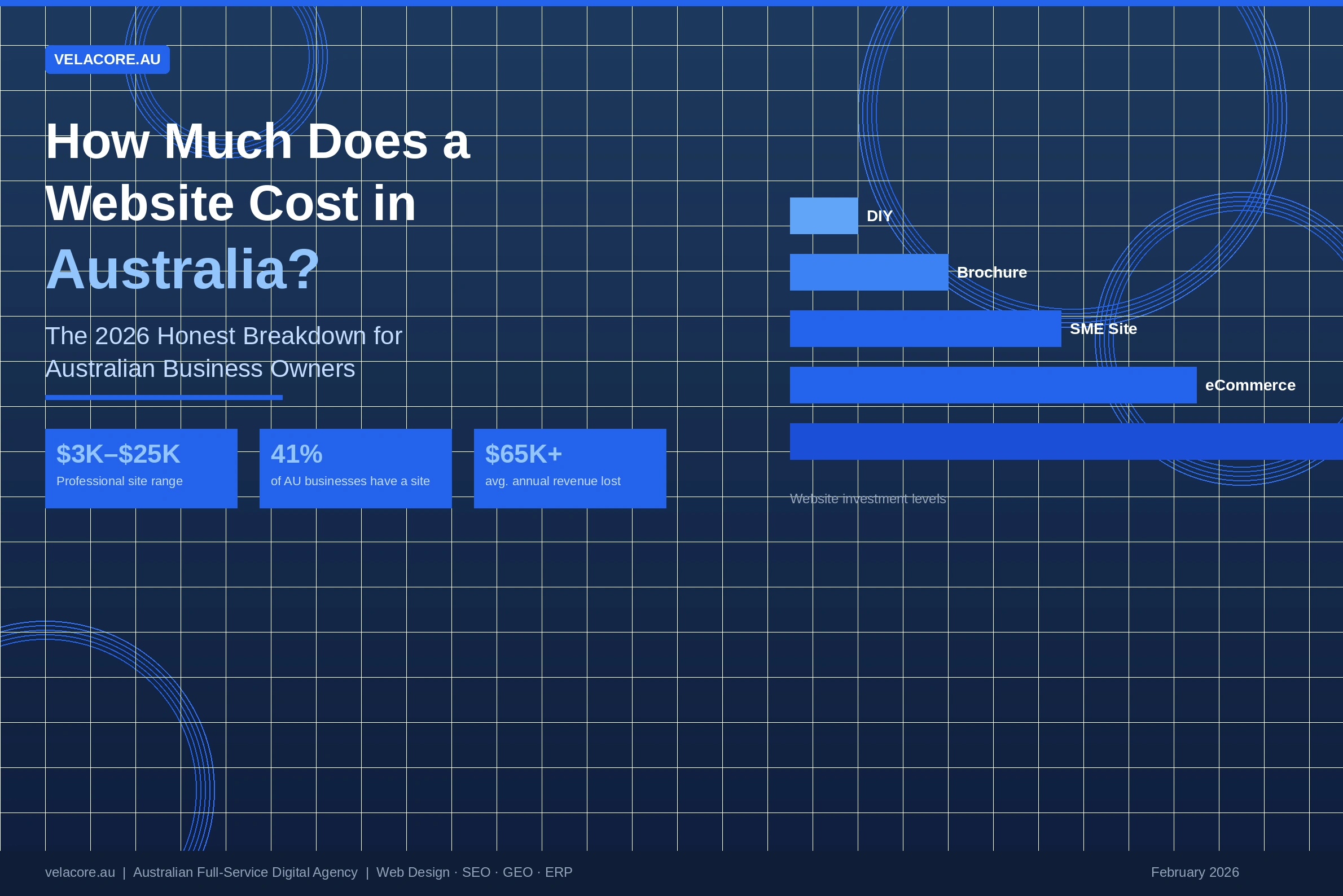
Task: Click the "Website Cost in" heading line
Action: pyautogui.click(x=231, y=204)
